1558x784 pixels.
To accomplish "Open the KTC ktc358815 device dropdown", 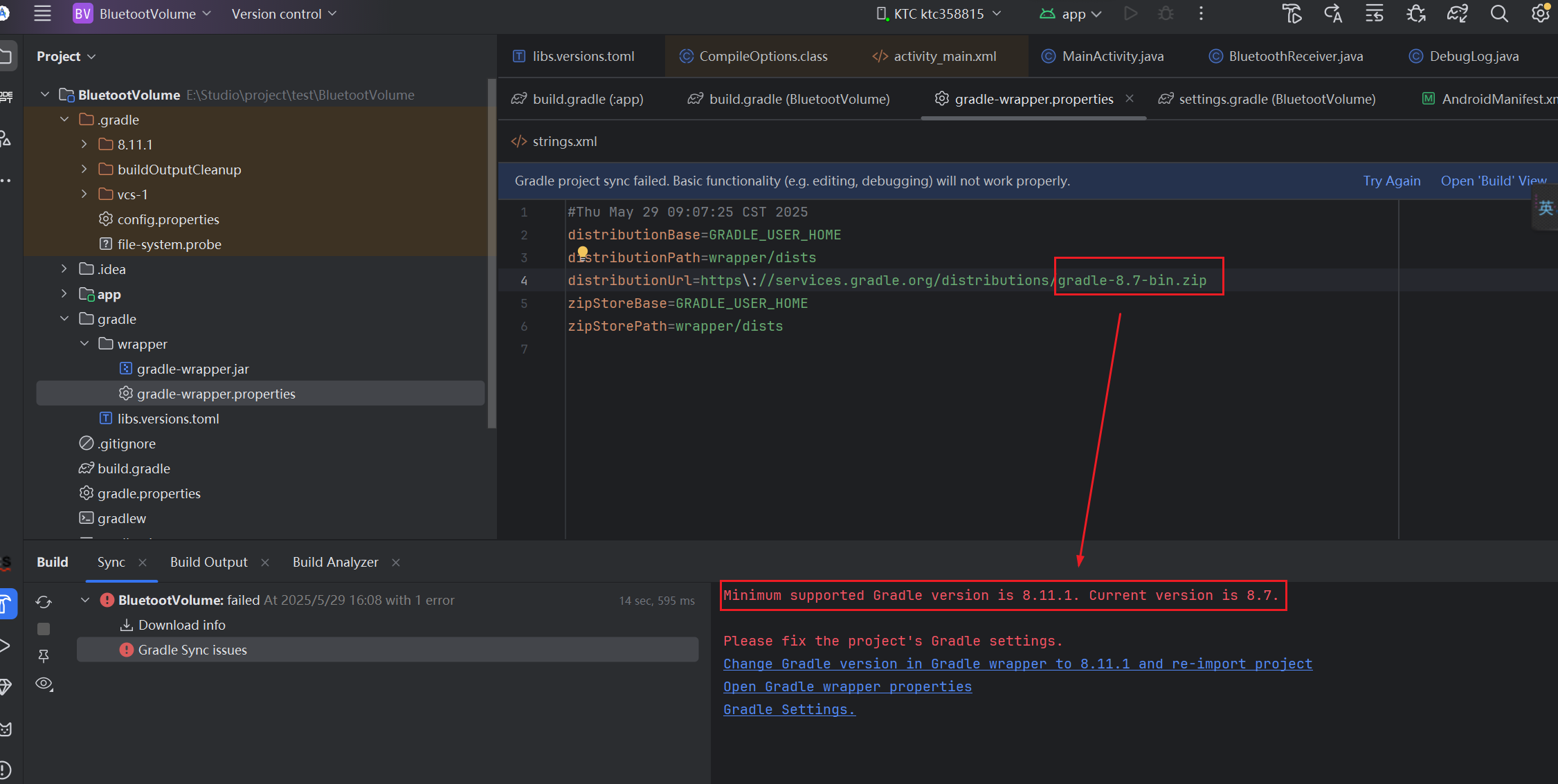I will [x=939, y=14].
